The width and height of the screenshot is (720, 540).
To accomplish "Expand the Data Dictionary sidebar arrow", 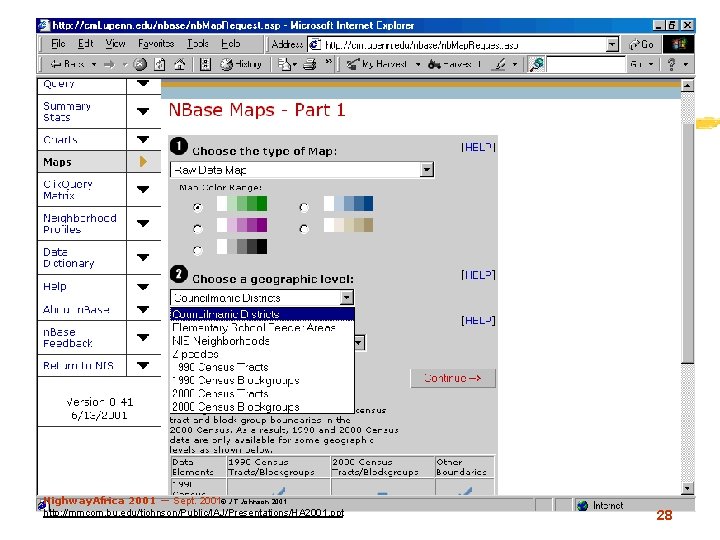I will pos(143,258).
